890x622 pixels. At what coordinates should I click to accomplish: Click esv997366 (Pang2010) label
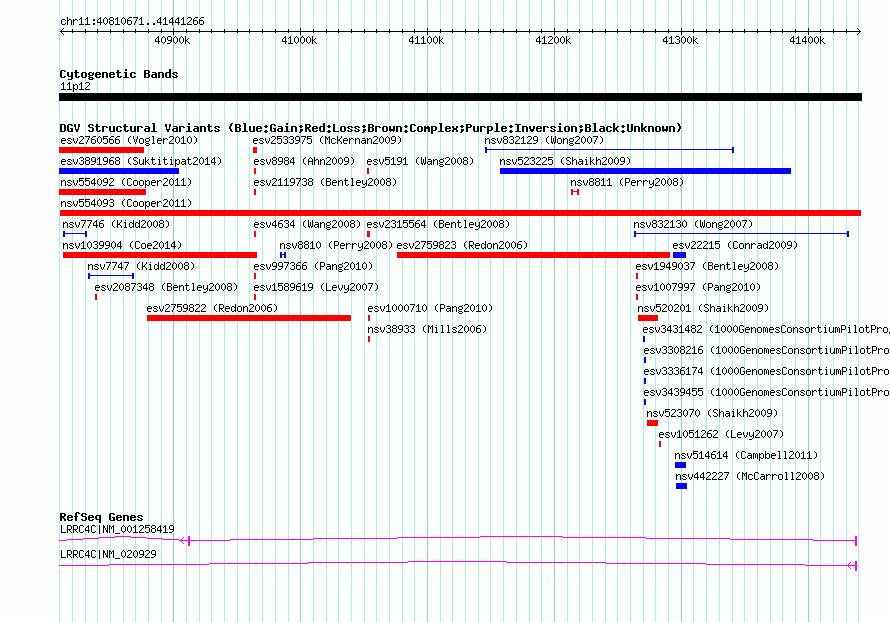coord(313,266)
